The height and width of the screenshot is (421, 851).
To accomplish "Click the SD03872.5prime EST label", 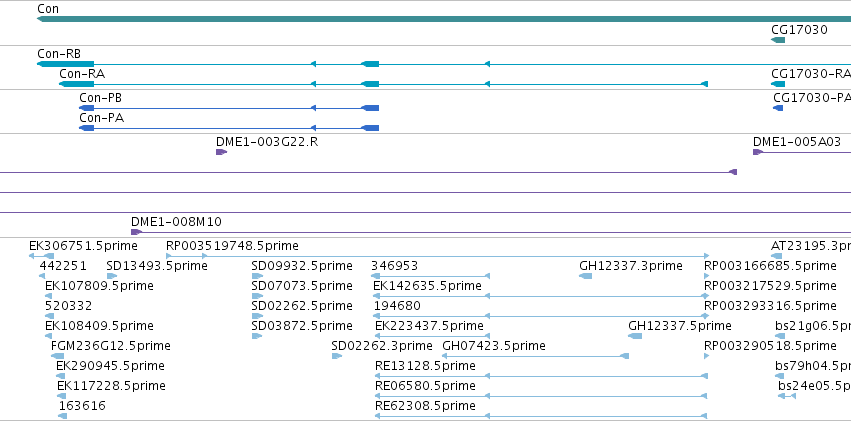I will click(x=302, y=326).
